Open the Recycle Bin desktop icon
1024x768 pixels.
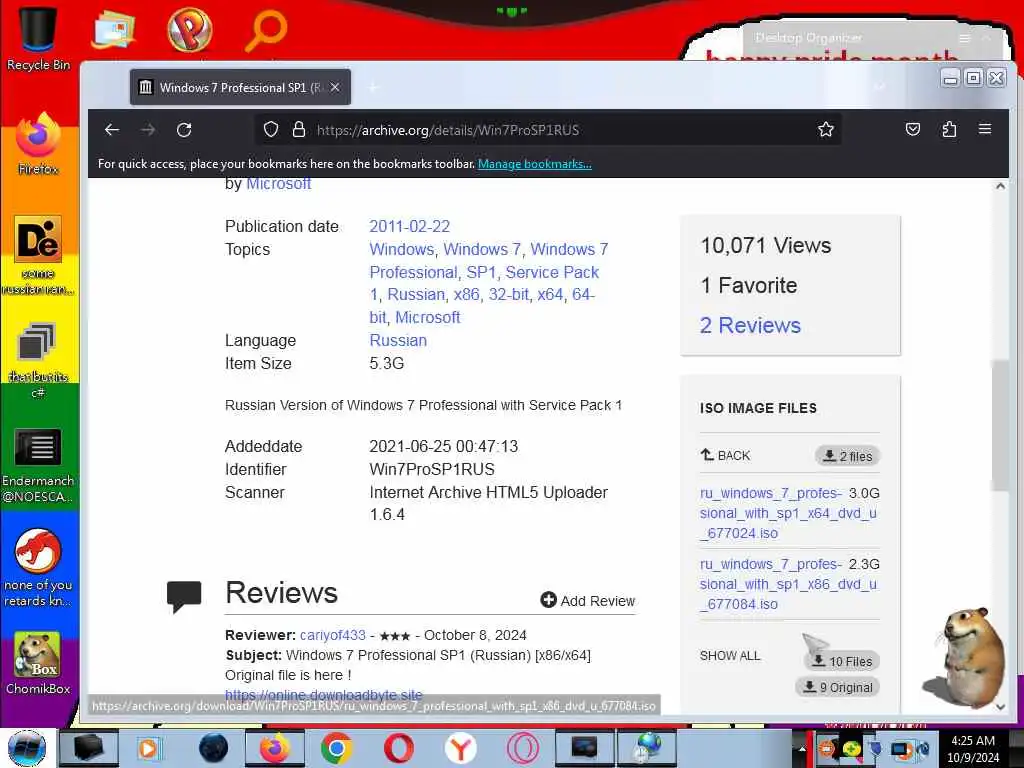tap(38, 38)
